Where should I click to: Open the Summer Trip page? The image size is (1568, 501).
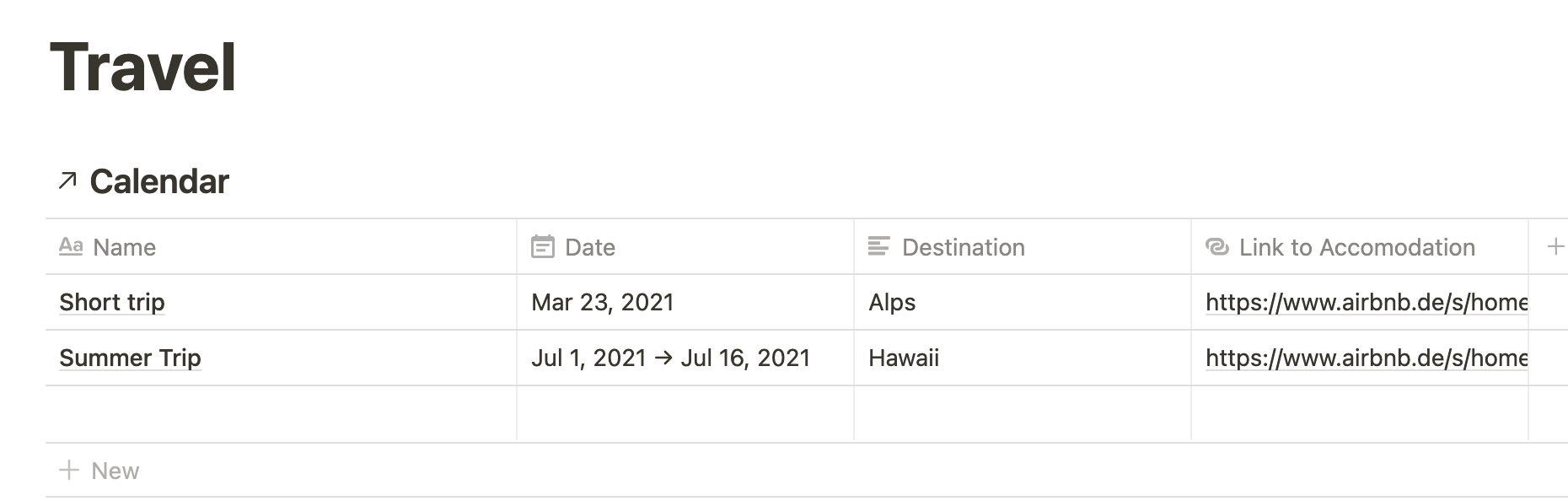coord(130,358)
